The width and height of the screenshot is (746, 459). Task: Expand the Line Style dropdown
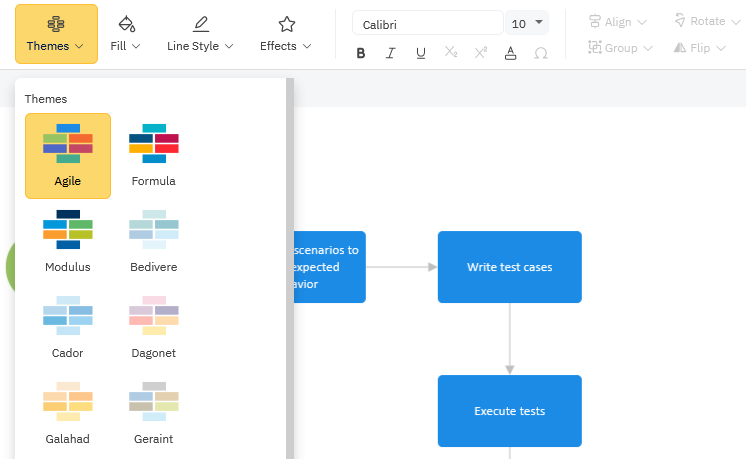click(200, 34)
